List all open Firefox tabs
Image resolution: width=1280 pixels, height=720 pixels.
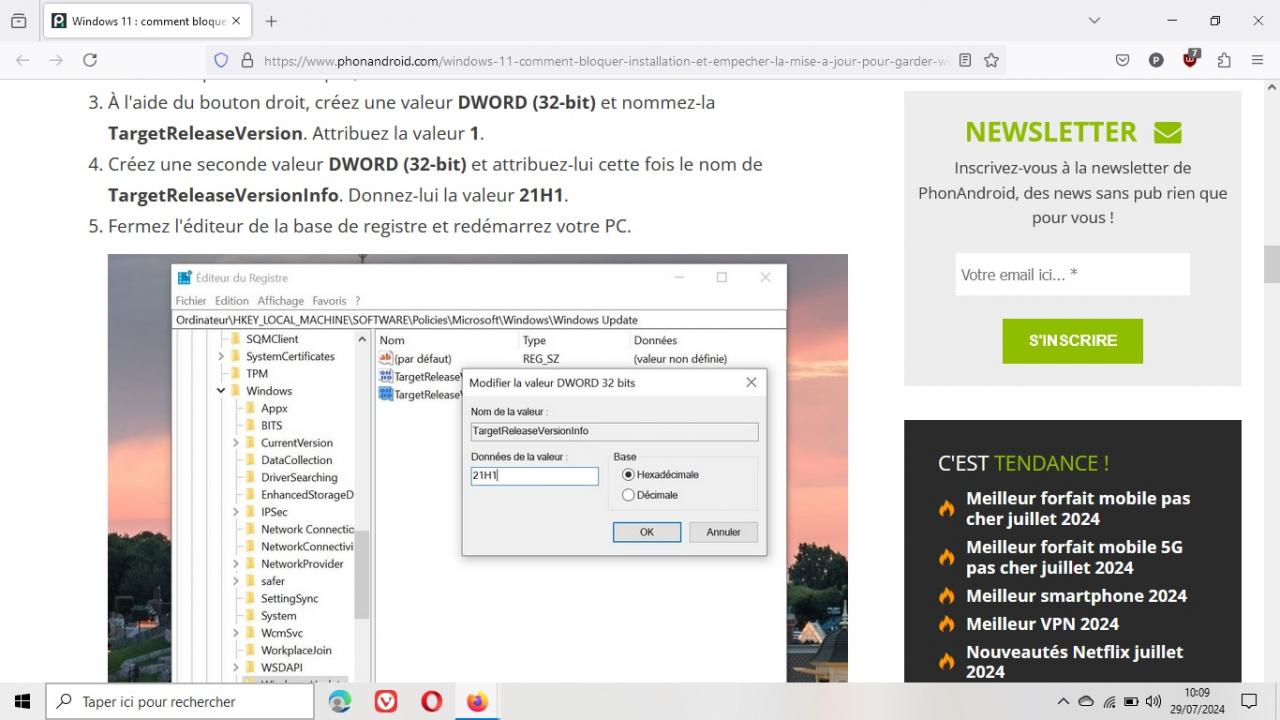pos(1094,21)
